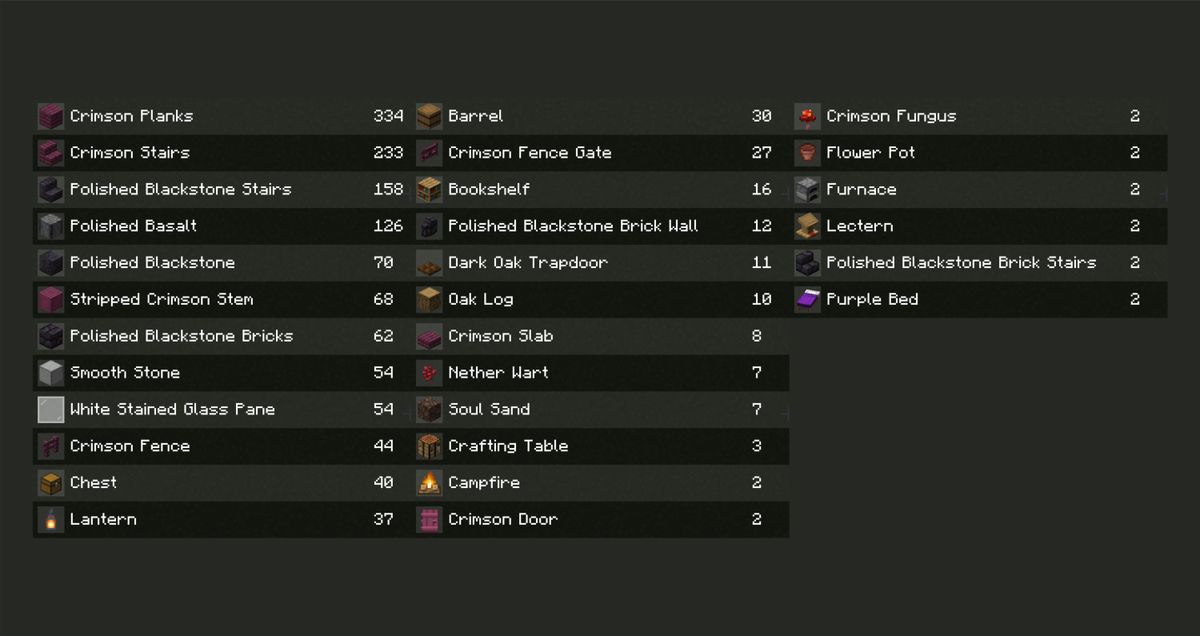Click the Crimson Planks block icon
The height and width of the screenshot is (636, 1200).
click(51, 116)
